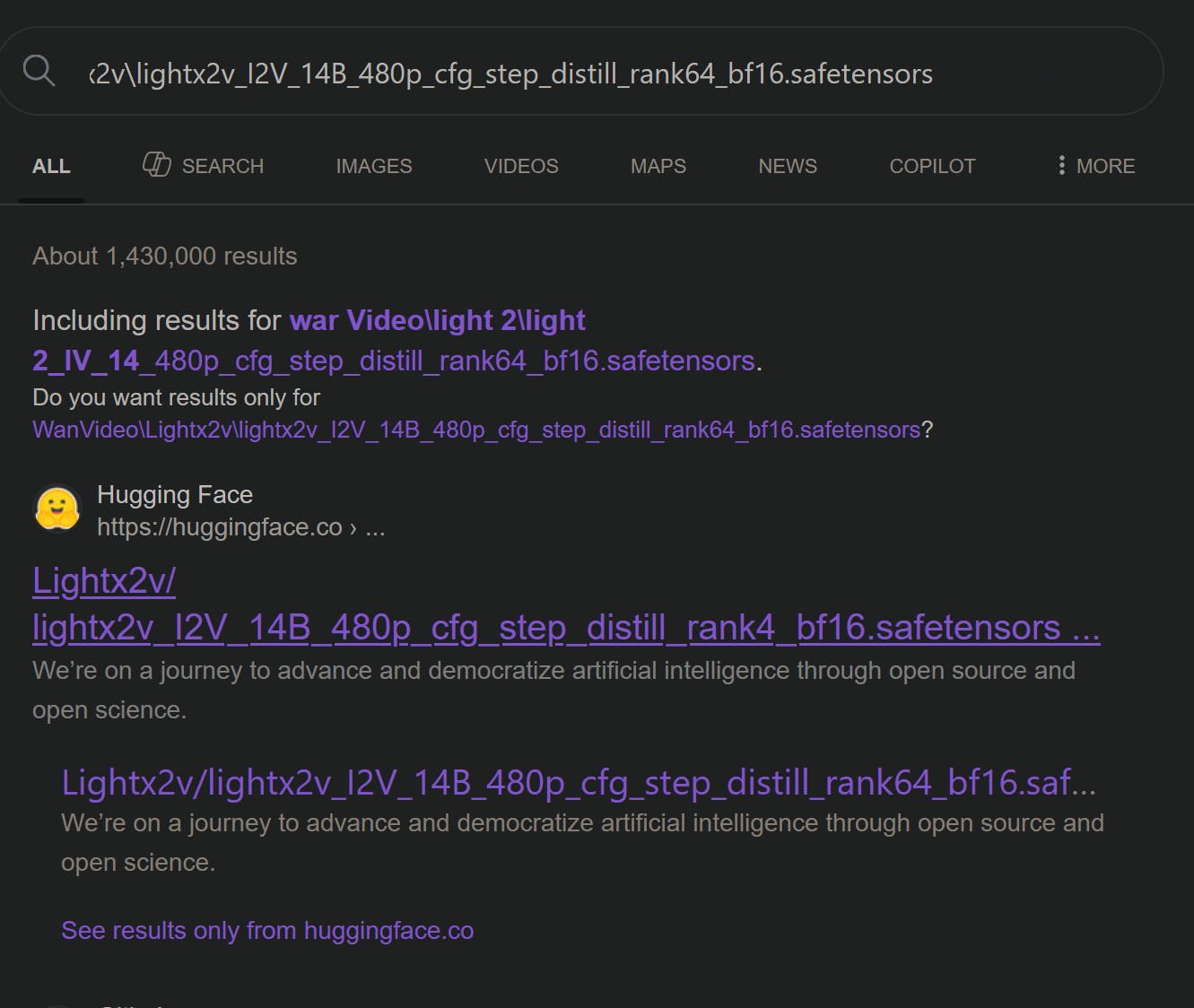1194x1008 pixels.
Task: Open the IMAGES tab
Action: click(374, 167)
